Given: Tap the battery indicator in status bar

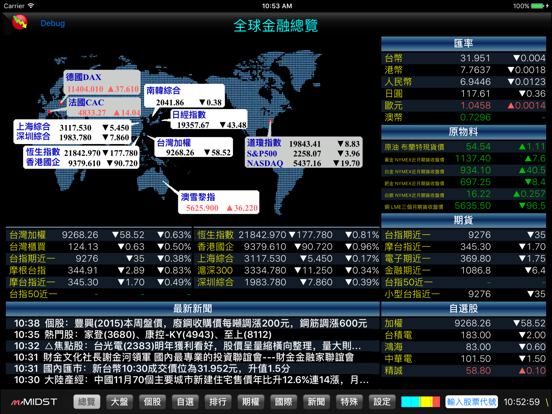Looking at the screenshot, I should (x=539, y=6).
